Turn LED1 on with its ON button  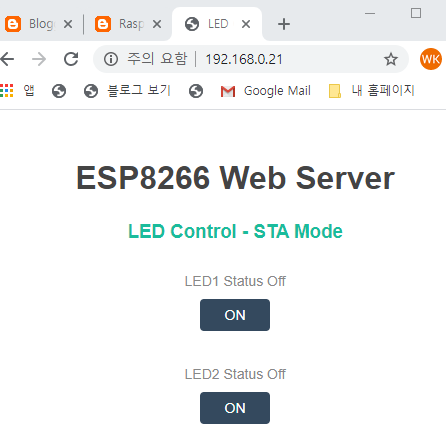(235, 315)
